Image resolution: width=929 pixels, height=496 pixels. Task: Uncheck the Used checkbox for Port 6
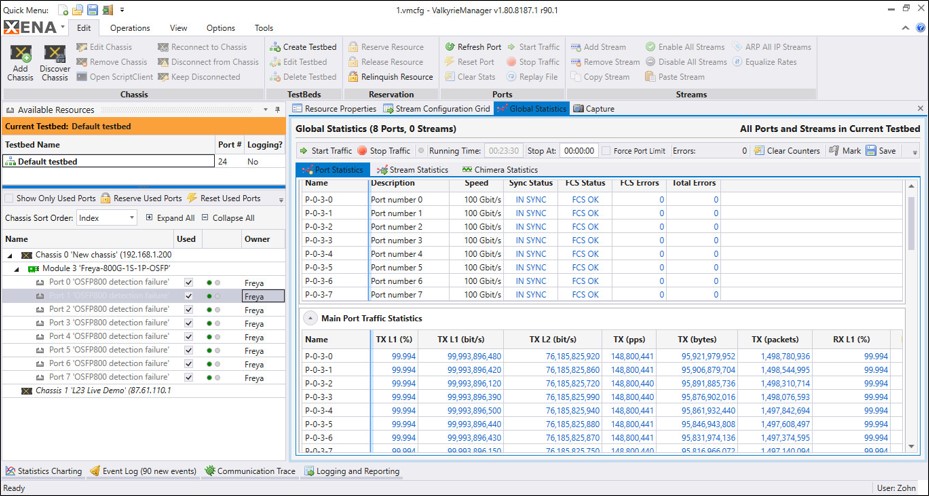pyautogui.click(x=188, y=364)
